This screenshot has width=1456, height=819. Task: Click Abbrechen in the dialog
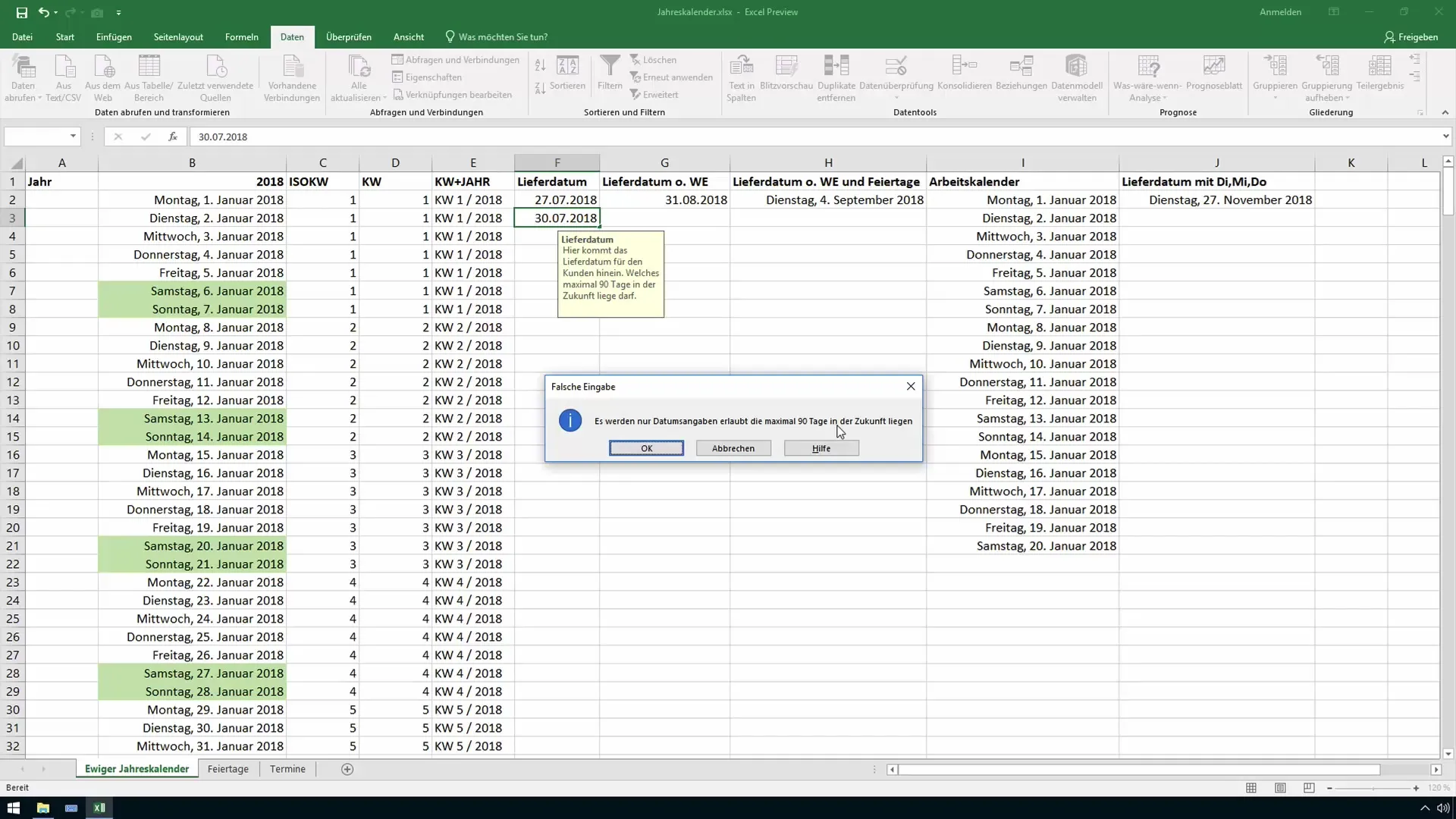click(x=733, y=448)
